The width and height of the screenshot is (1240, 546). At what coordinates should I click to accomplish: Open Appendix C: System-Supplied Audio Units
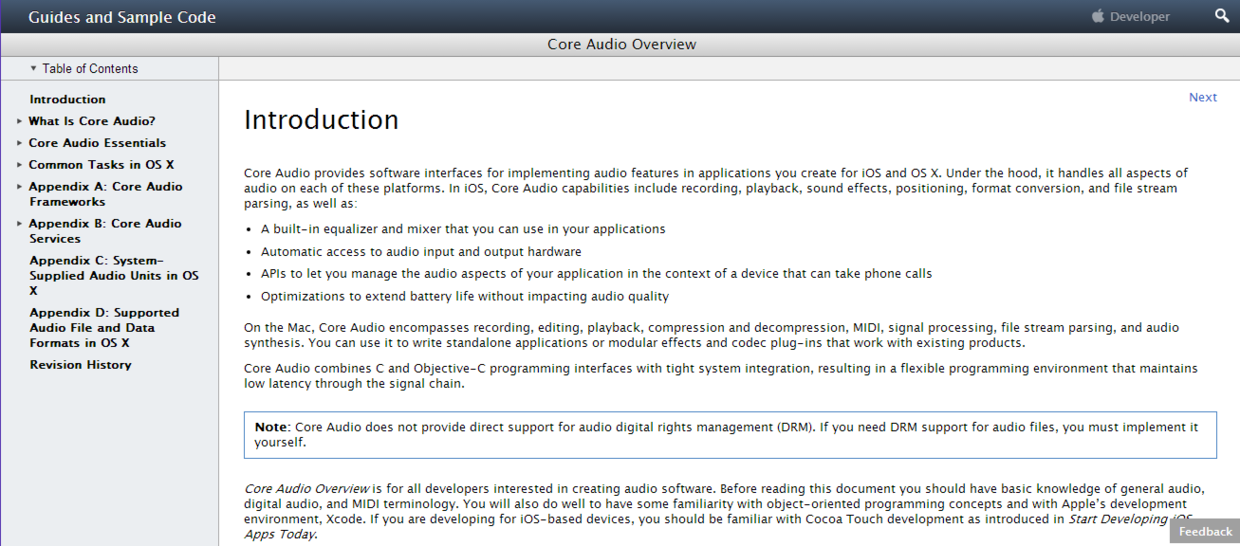click(113, 275)
